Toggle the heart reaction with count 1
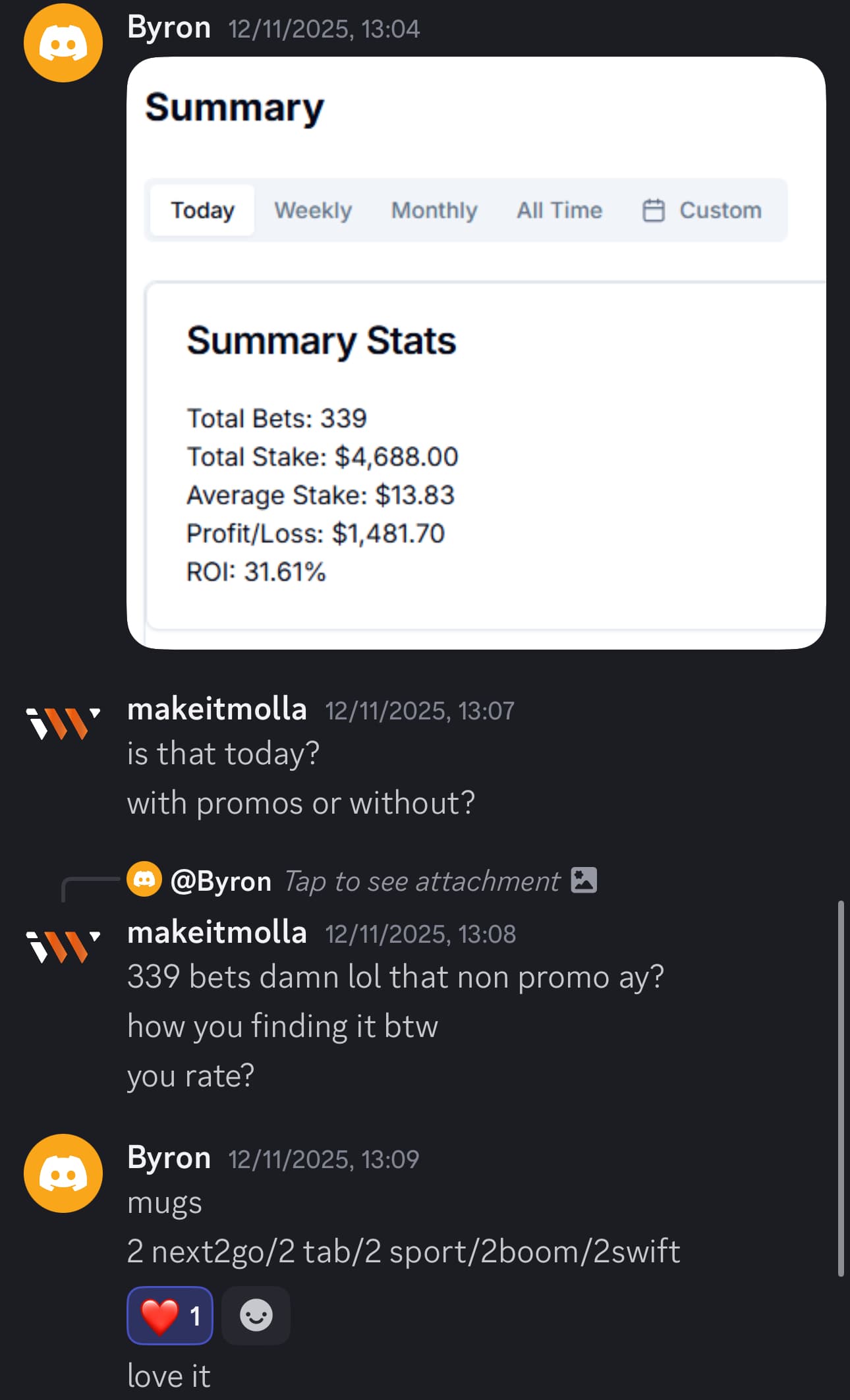The image size is (850, 1400). point(170,1316)
